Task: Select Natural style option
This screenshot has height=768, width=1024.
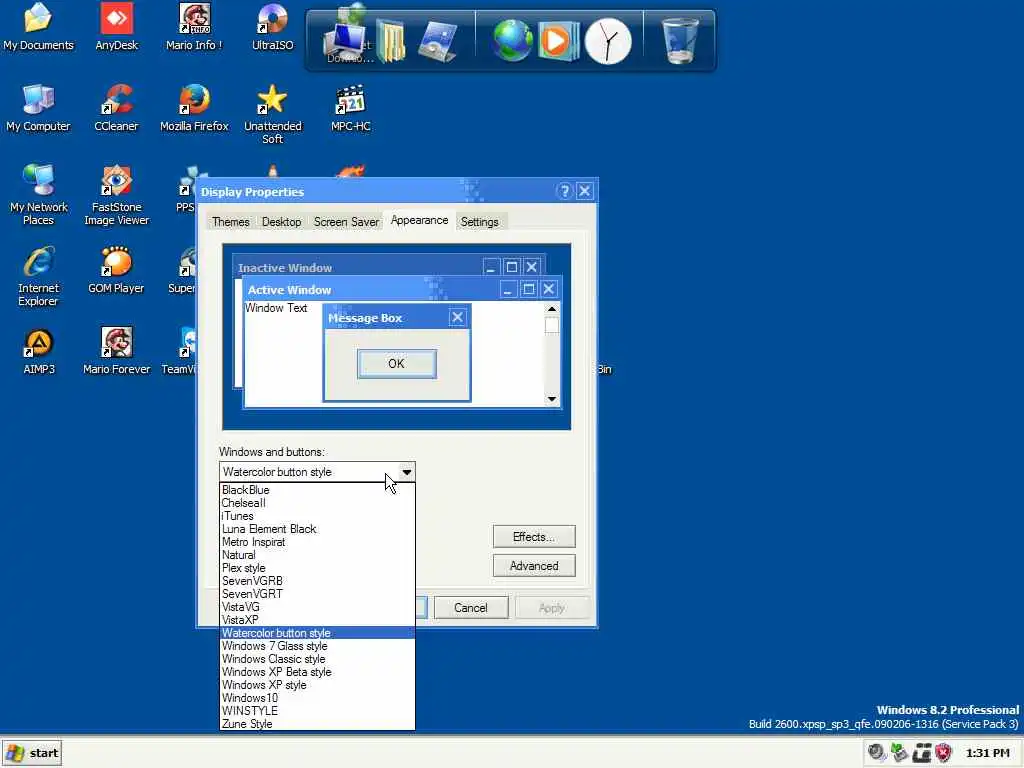Action: (x=317, y=555)
